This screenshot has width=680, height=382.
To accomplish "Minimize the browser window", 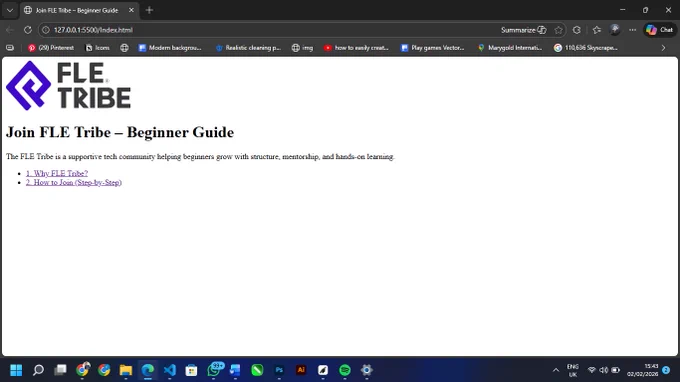I will point(623,10).
